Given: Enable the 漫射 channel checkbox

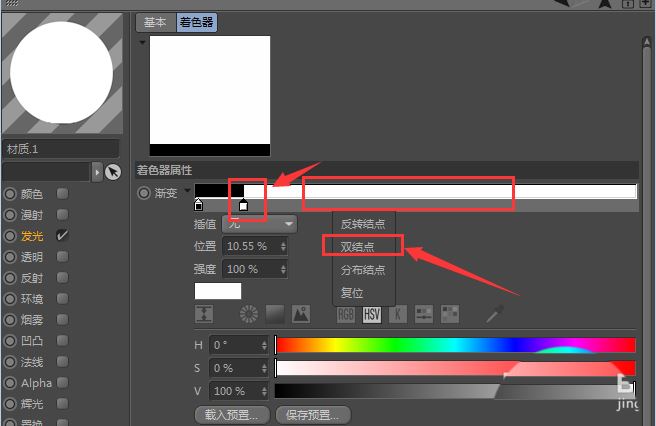Looking at the screenshot, I should pyautogui.click(x=62, y=215).
